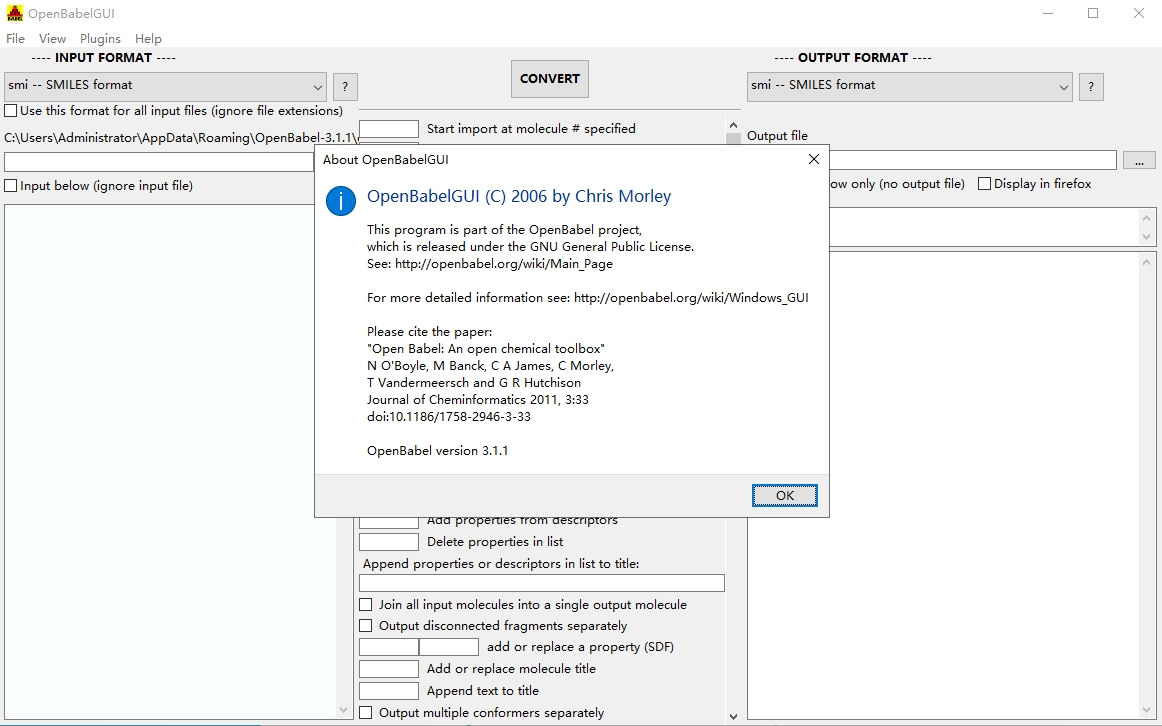Click the 'Journal of Cheminformatics 2011, 3:33' line

click(478, 399)
